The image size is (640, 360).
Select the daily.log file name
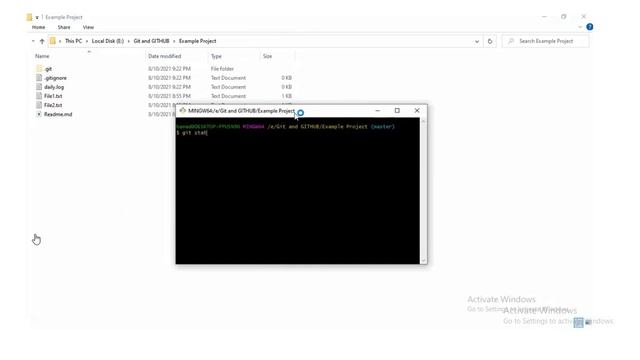[54, 87]
